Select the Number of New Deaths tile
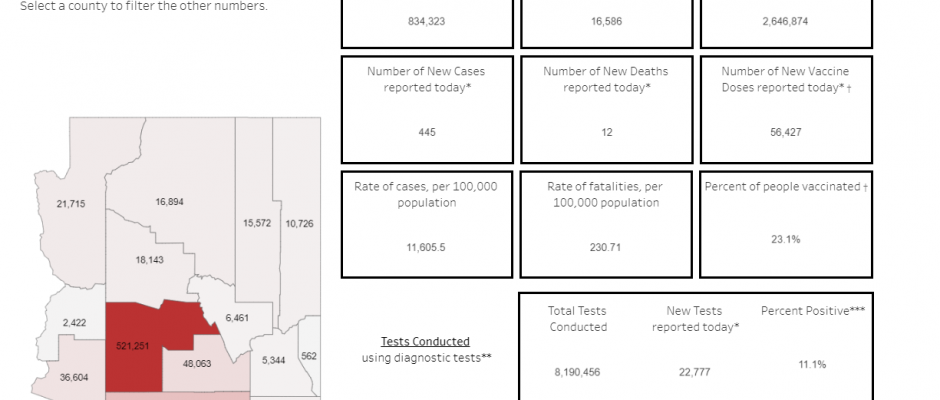 pyautogui.click(x=606, y=109)
